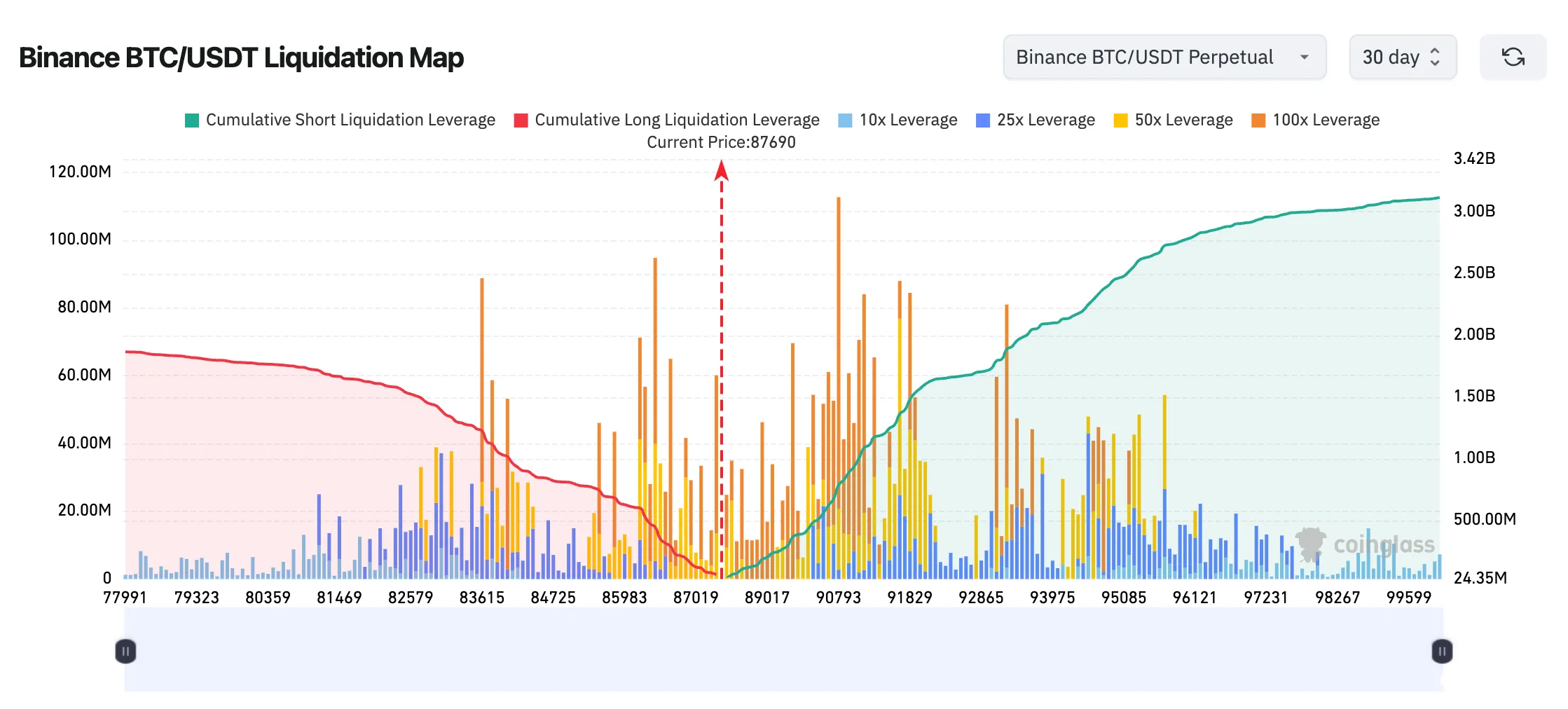Viewport: 1568px width, 709px height.
Task: Click the light blue 10x Leverage legend swatch
Action: (x=845, y=120)
